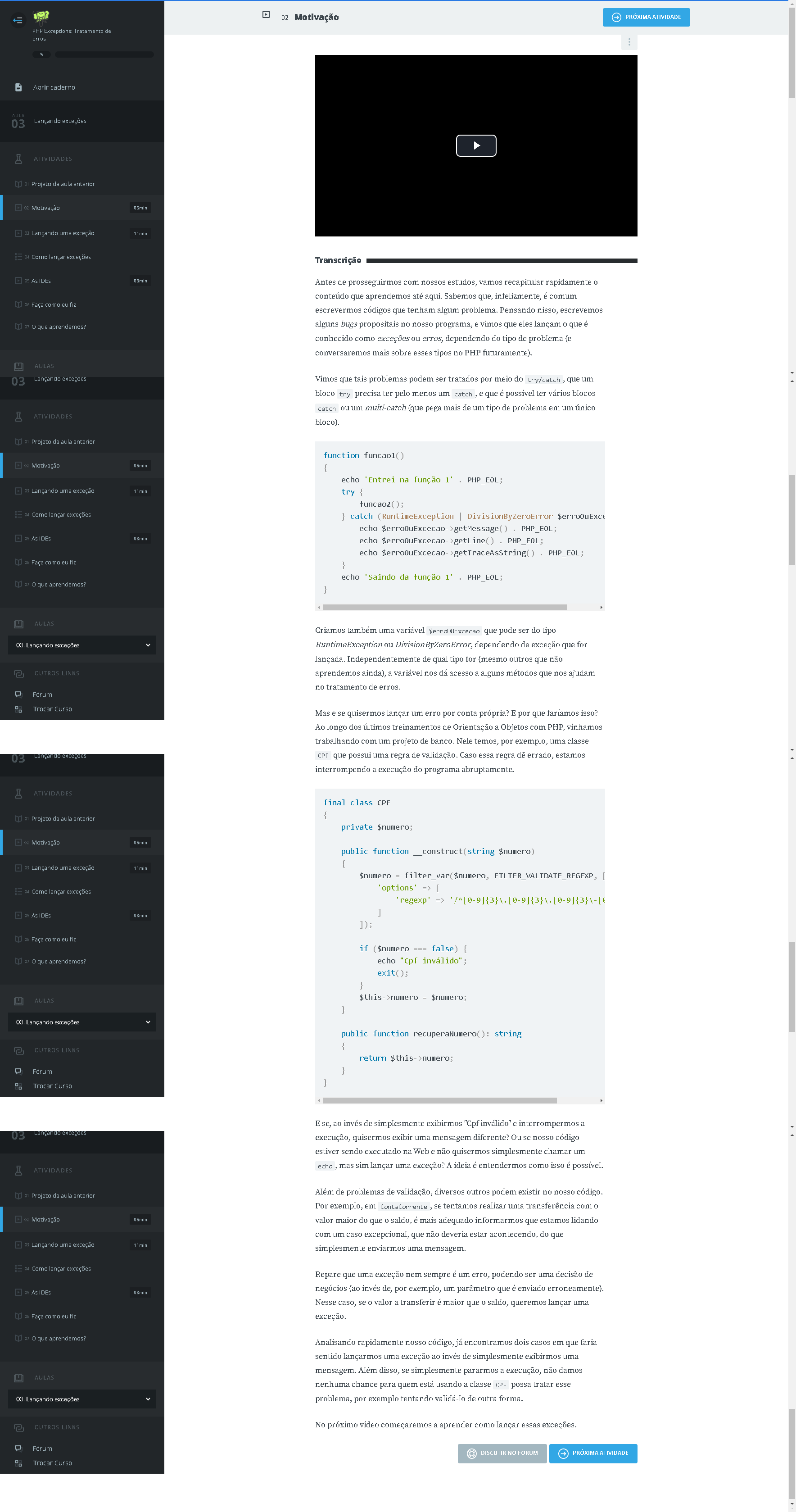Click the PRÓXIMA ATIVIDADE button in the page header
The width and height of the screenshot is (796, 1512).
tap(646, 17)
